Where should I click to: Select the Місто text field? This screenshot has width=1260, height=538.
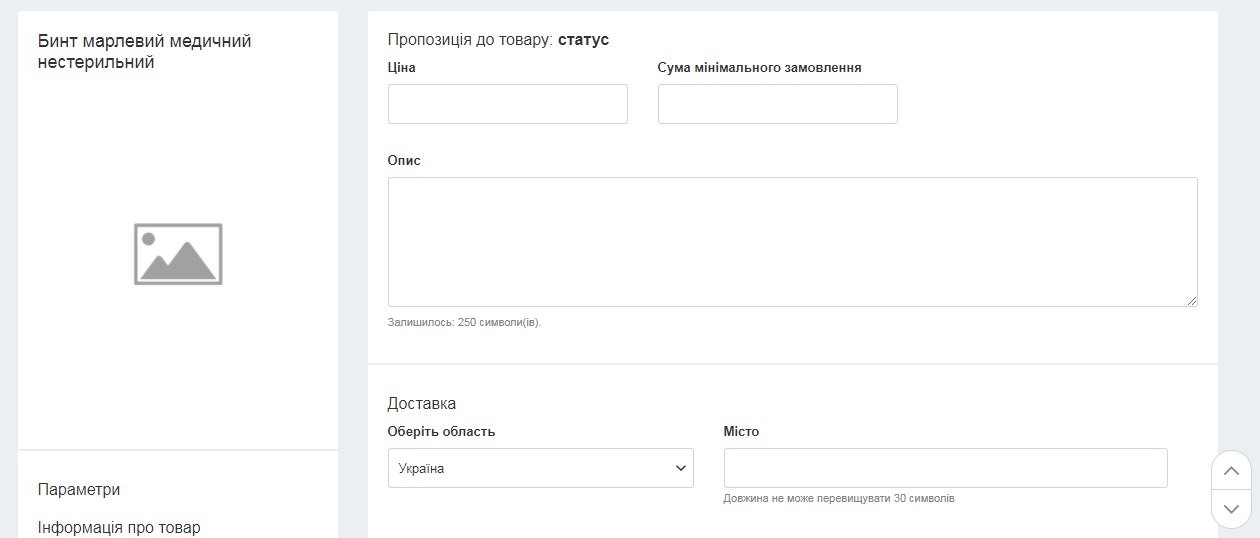pyautogui.click(x=945, y=468)
